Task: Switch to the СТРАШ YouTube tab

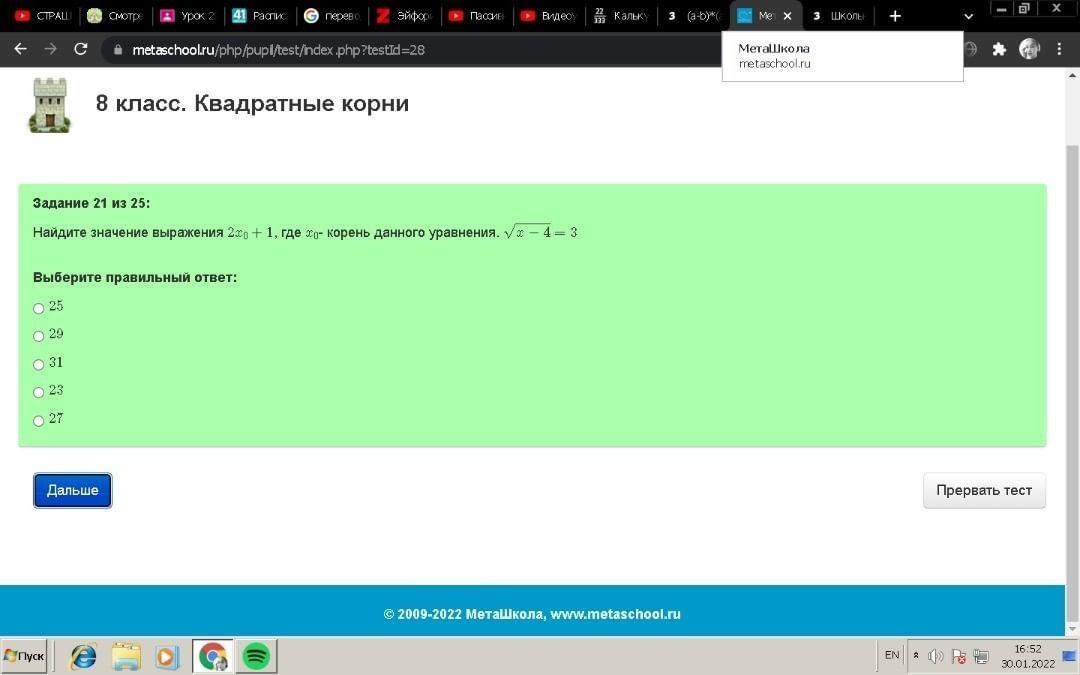Action: pos(43,16)
